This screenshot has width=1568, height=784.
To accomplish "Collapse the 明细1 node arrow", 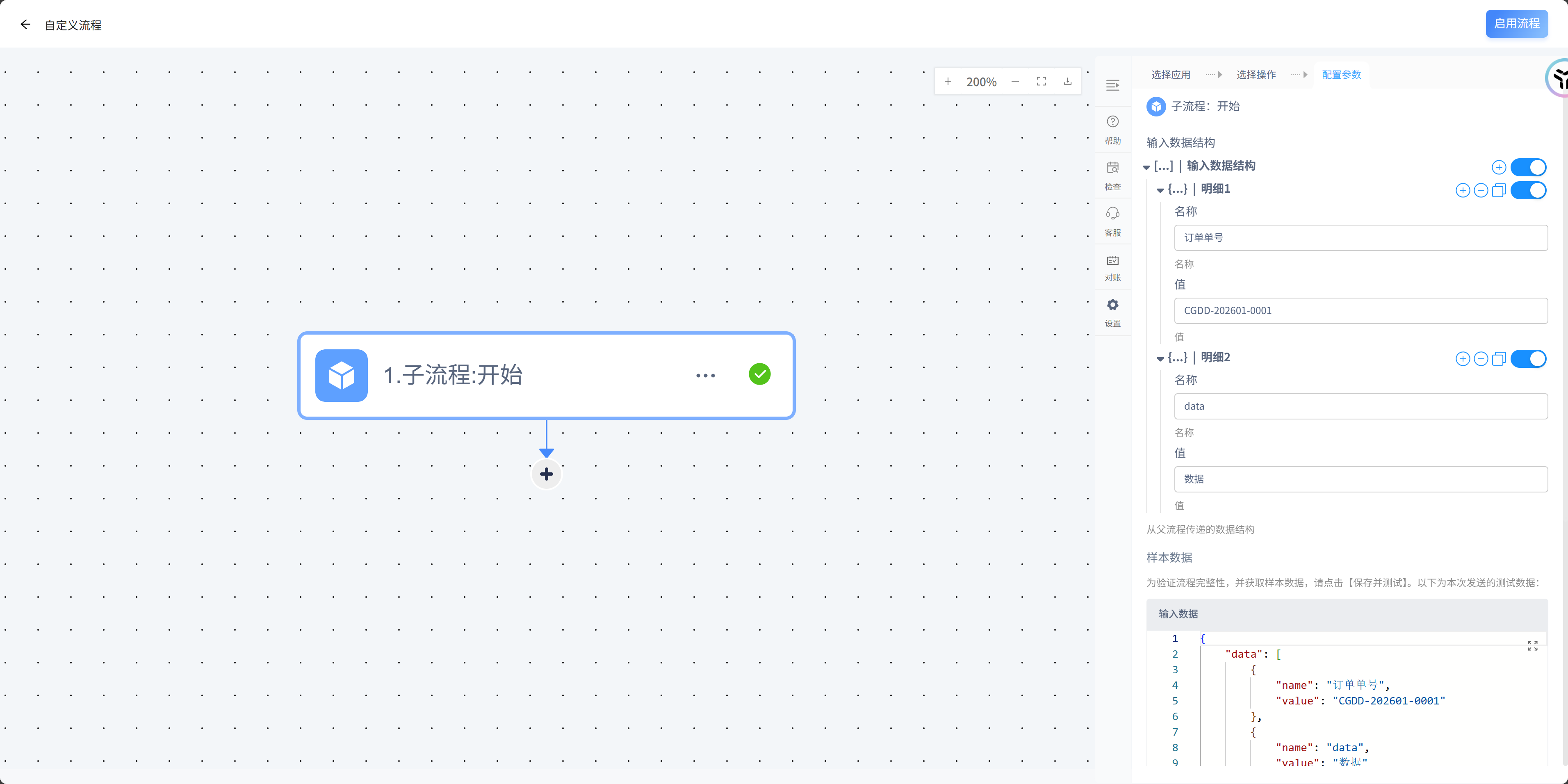I will [x=1160, y=191].
